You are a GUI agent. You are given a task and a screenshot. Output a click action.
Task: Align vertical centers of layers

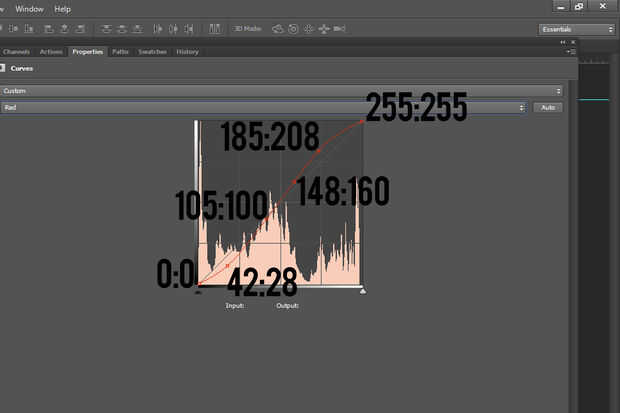pyautogui.click(x=13, y=28)
